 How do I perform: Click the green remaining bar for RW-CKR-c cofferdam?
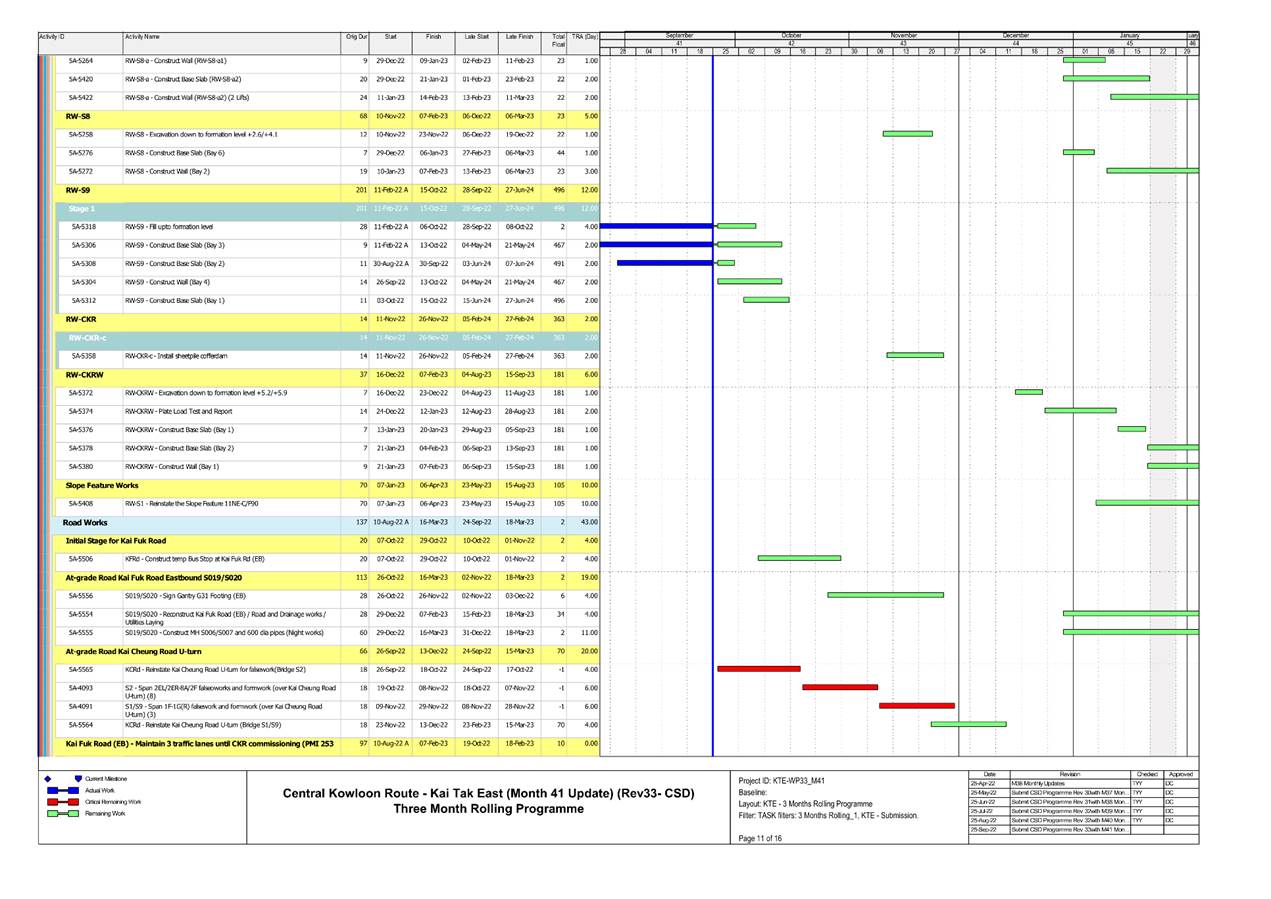click(917, 354)
